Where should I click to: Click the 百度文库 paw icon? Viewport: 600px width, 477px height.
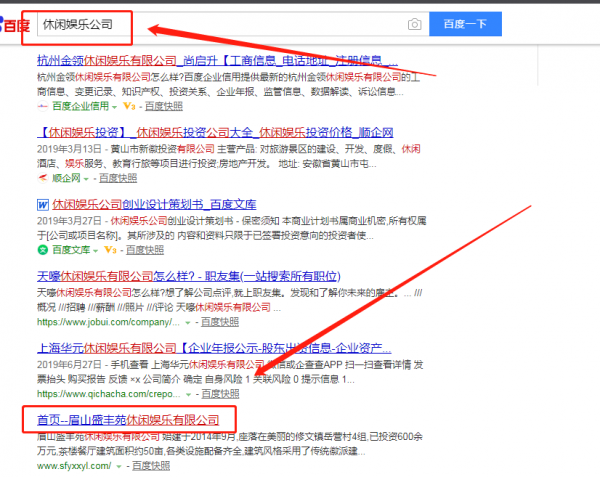tap(43, 250)
